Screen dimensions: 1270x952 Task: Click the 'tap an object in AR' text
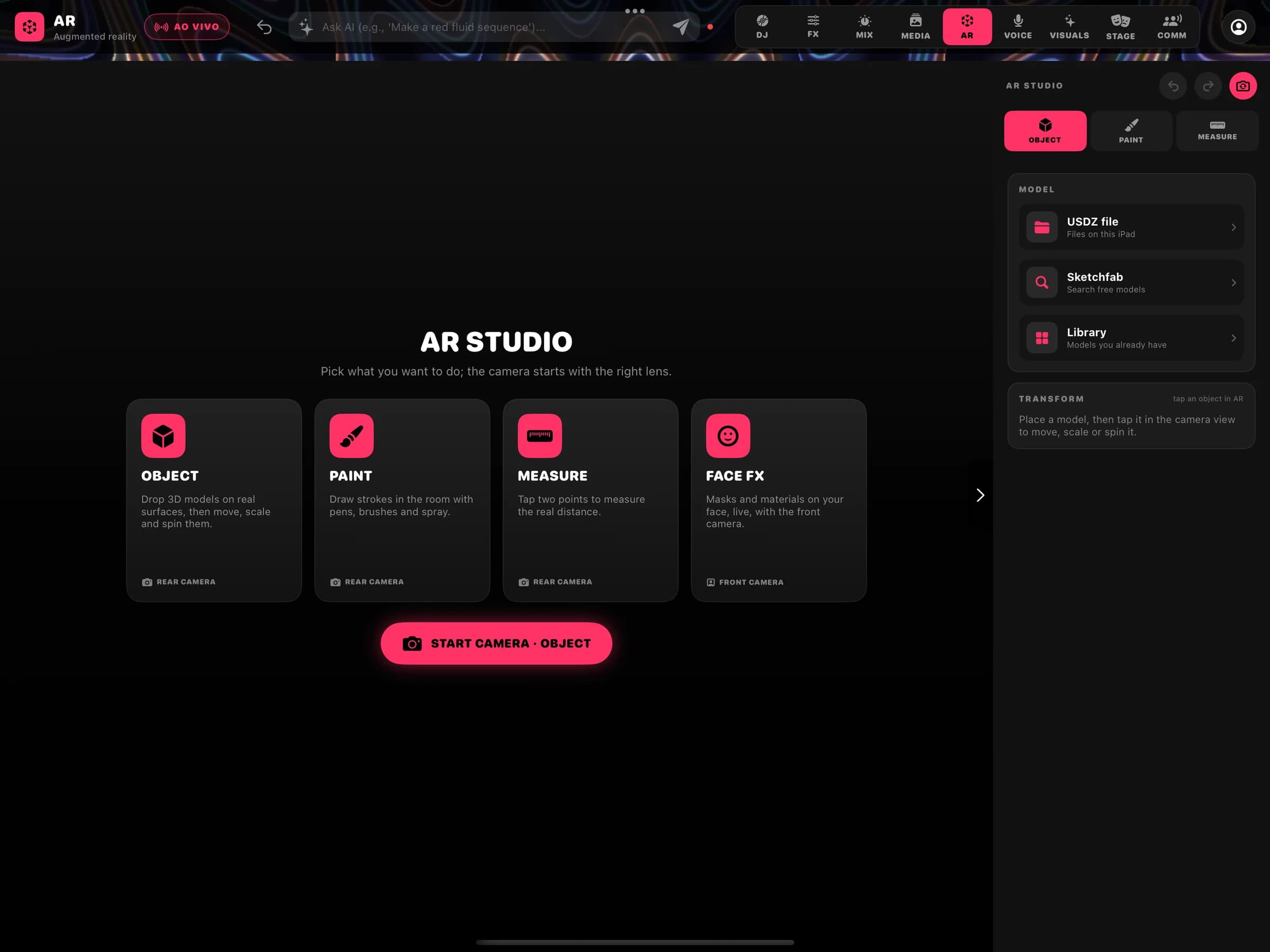click(1208, 399)
